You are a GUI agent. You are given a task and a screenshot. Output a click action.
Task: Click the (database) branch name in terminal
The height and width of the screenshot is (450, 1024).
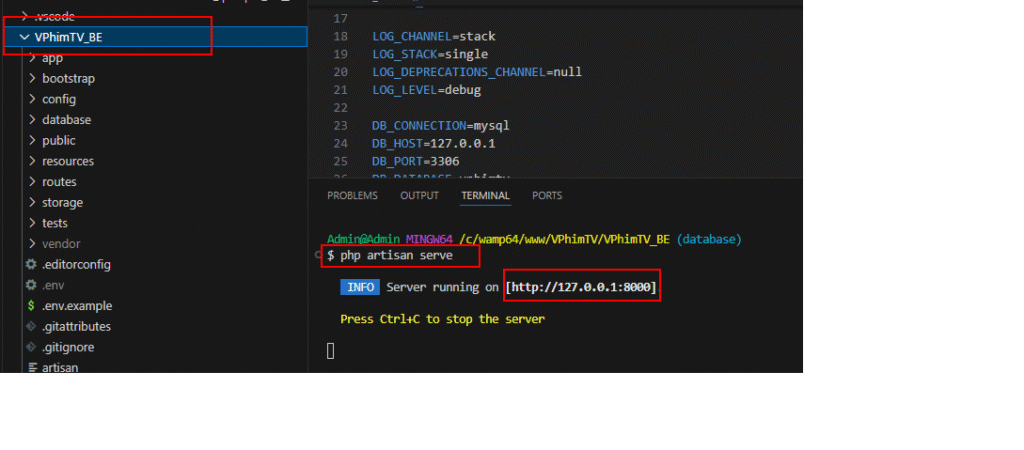709,240
